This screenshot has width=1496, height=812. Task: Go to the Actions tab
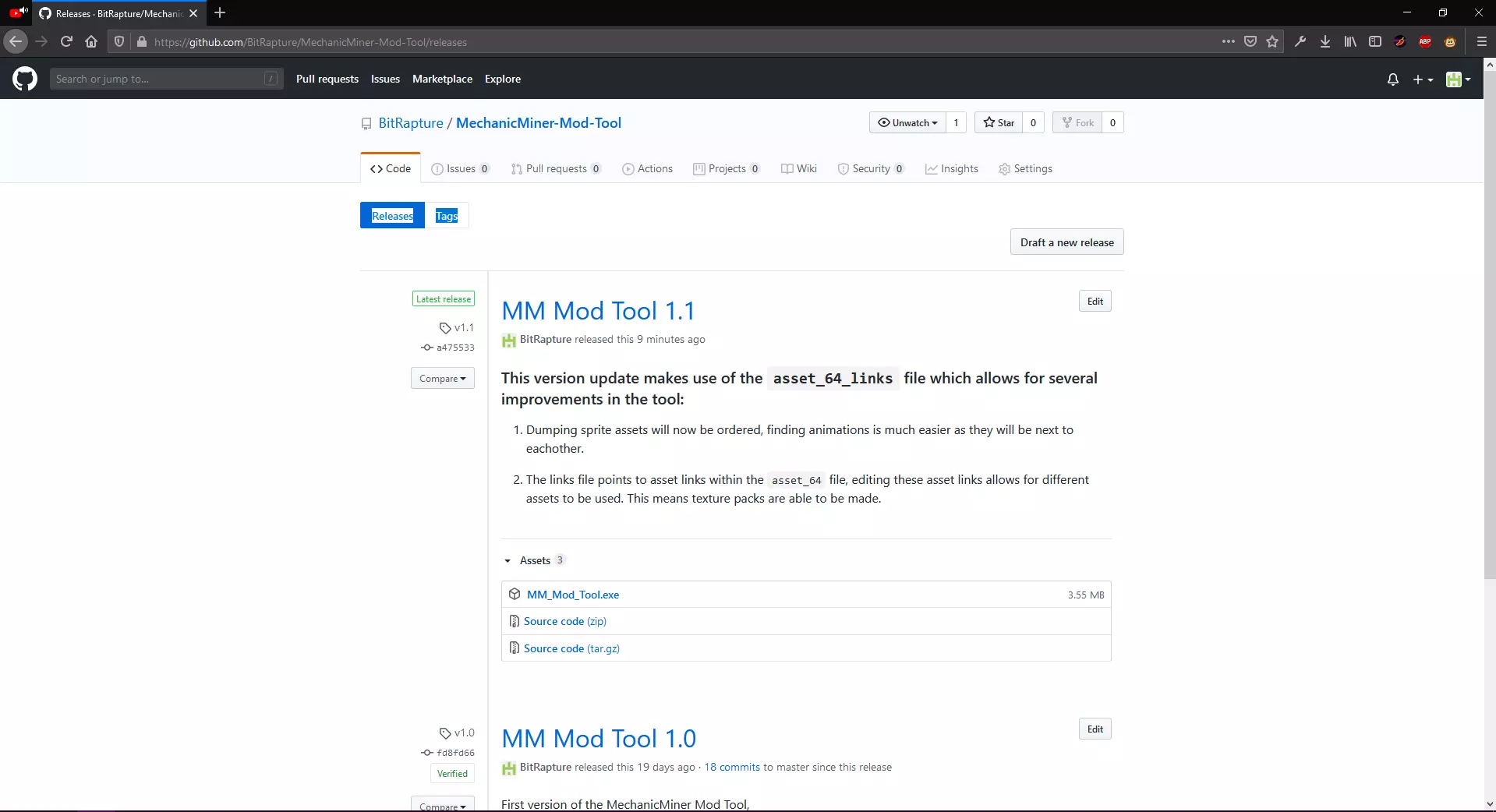(x=647, y=168)
